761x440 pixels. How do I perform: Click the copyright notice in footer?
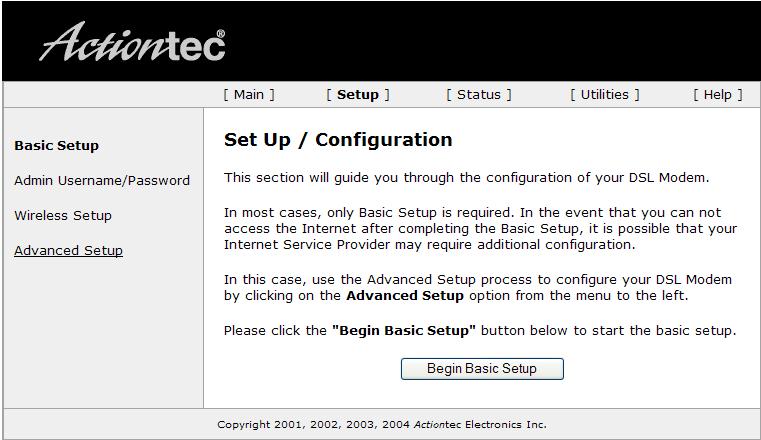[x=381, y=424]
